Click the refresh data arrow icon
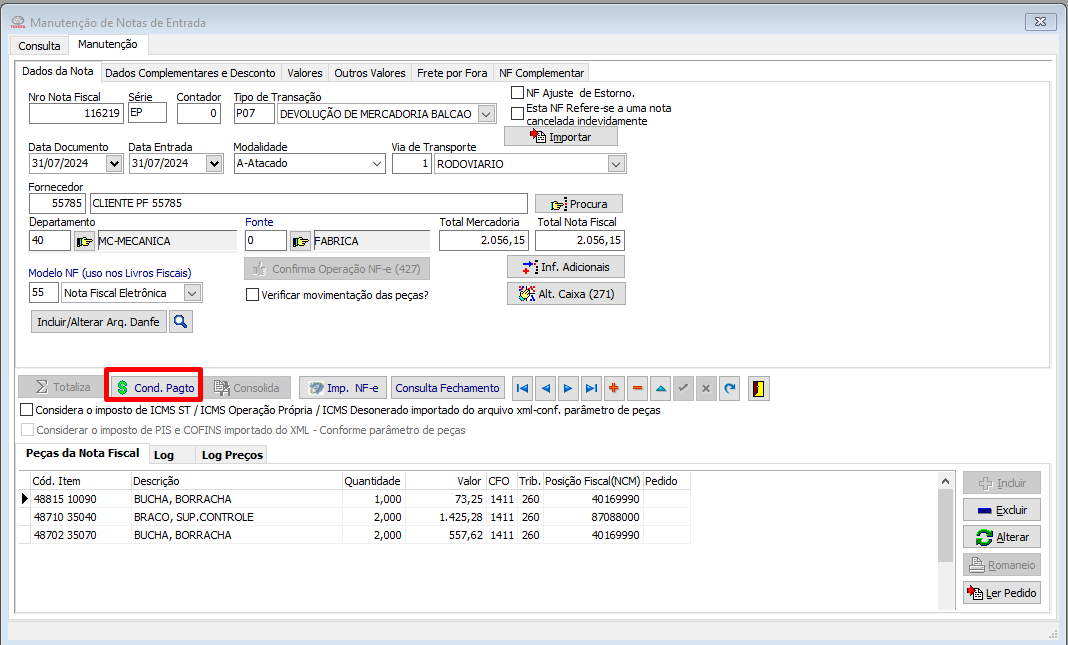This screenshot has height=645, width=1068. pos(729,388)
